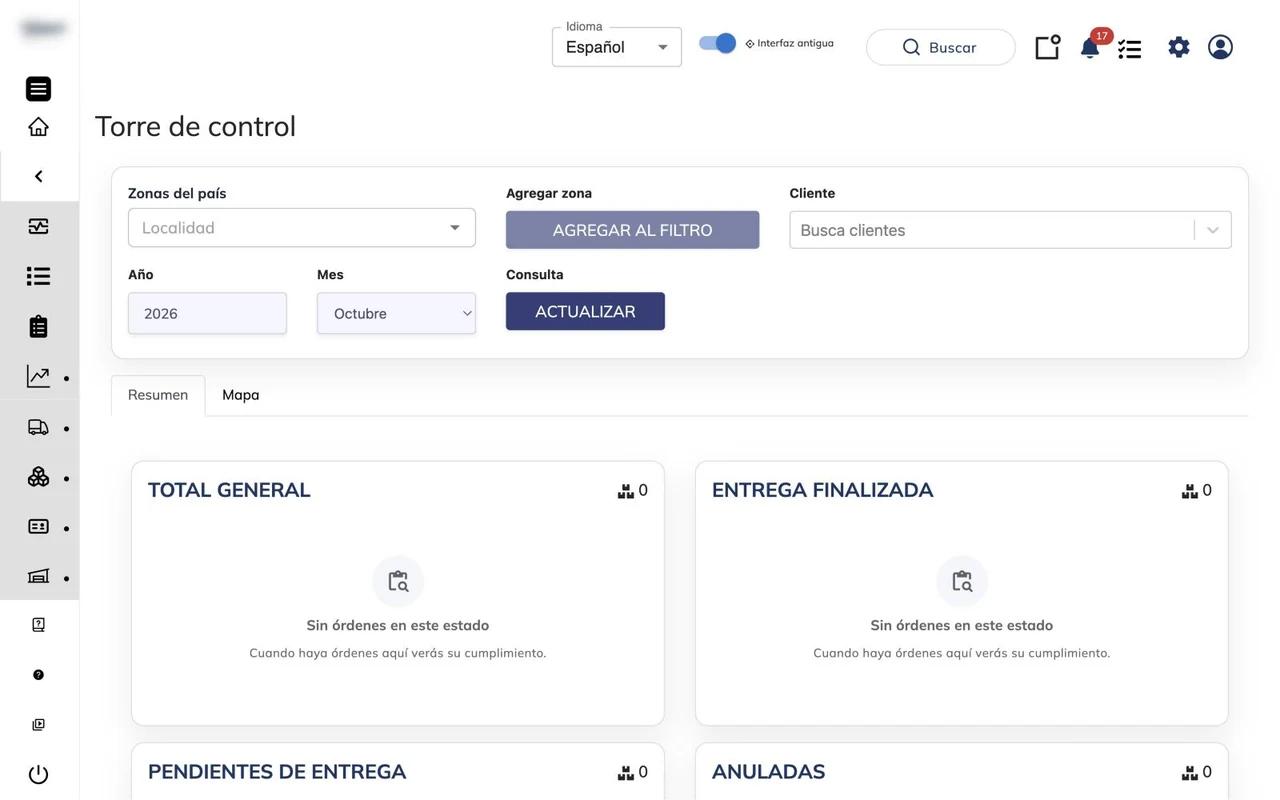Open the monitoring pulse icon in sidebar

tap(38, 226)
